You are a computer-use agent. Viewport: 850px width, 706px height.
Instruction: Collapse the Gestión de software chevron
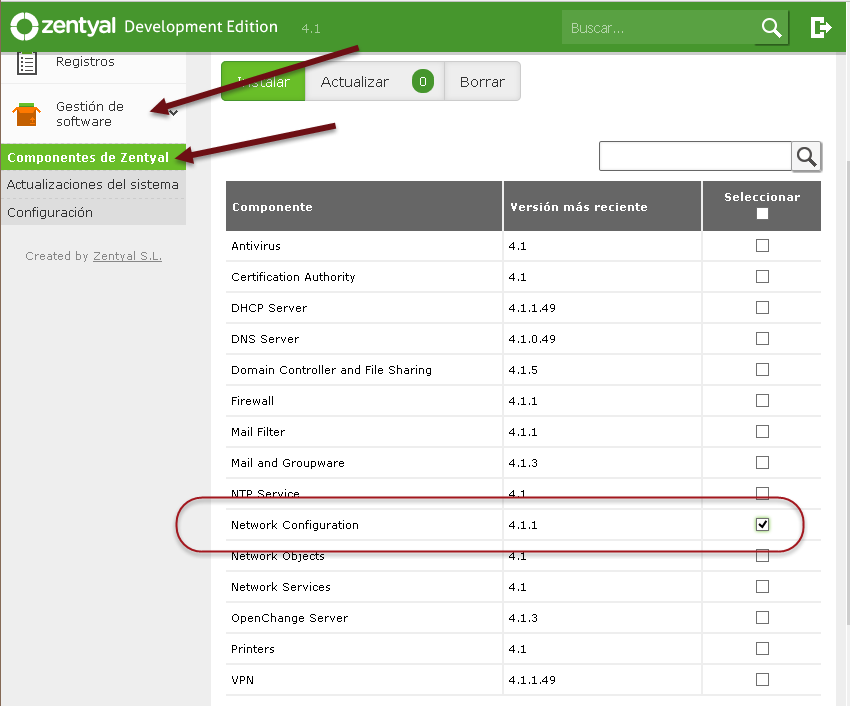coord(174,113)
